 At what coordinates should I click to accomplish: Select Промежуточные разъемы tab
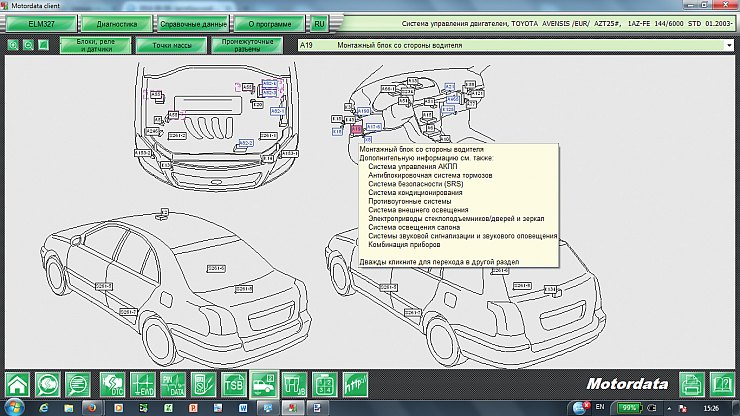(x=247, y=45)
